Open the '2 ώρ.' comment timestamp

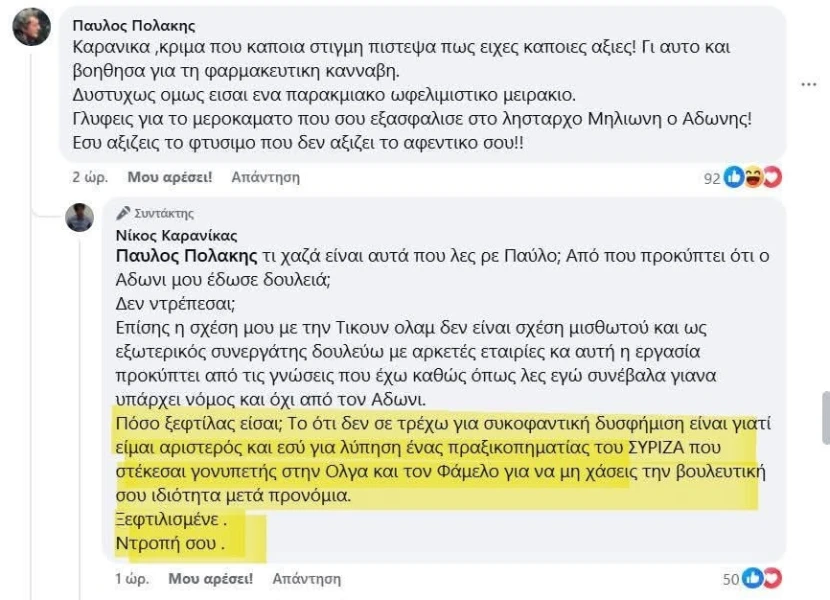coord(89,177)
